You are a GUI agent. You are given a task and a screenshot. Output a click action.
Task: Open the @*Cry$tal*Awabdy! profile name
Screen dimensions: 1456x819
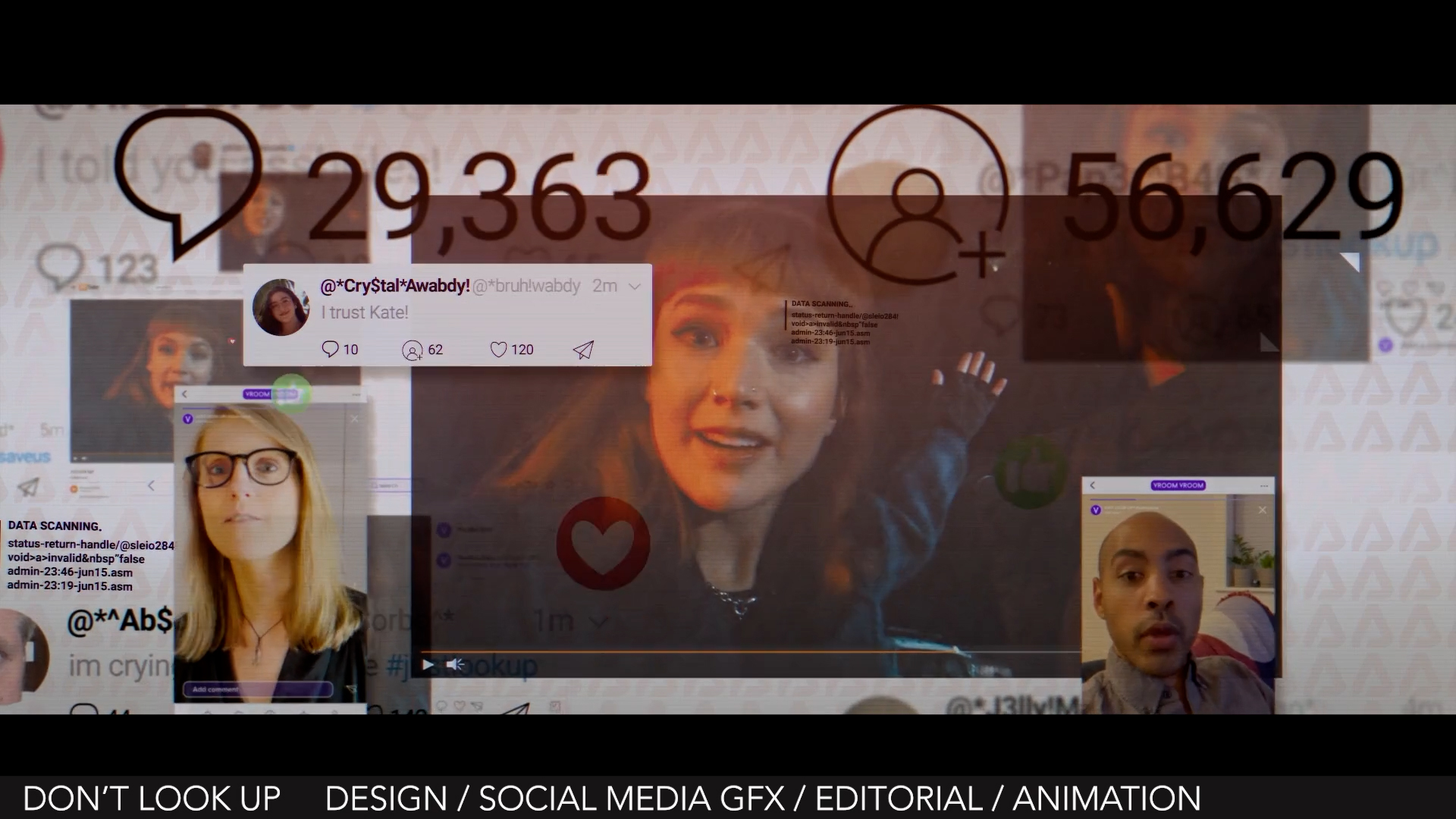pos(394,286)
